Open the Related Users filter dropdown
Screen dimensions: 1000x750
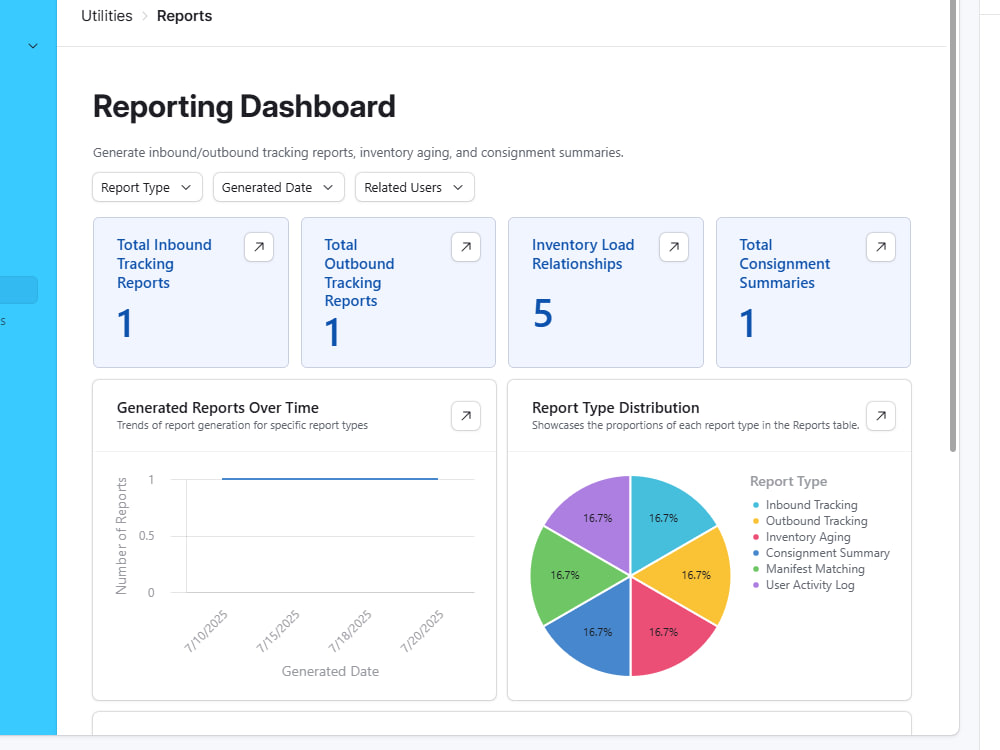point(415,188)
